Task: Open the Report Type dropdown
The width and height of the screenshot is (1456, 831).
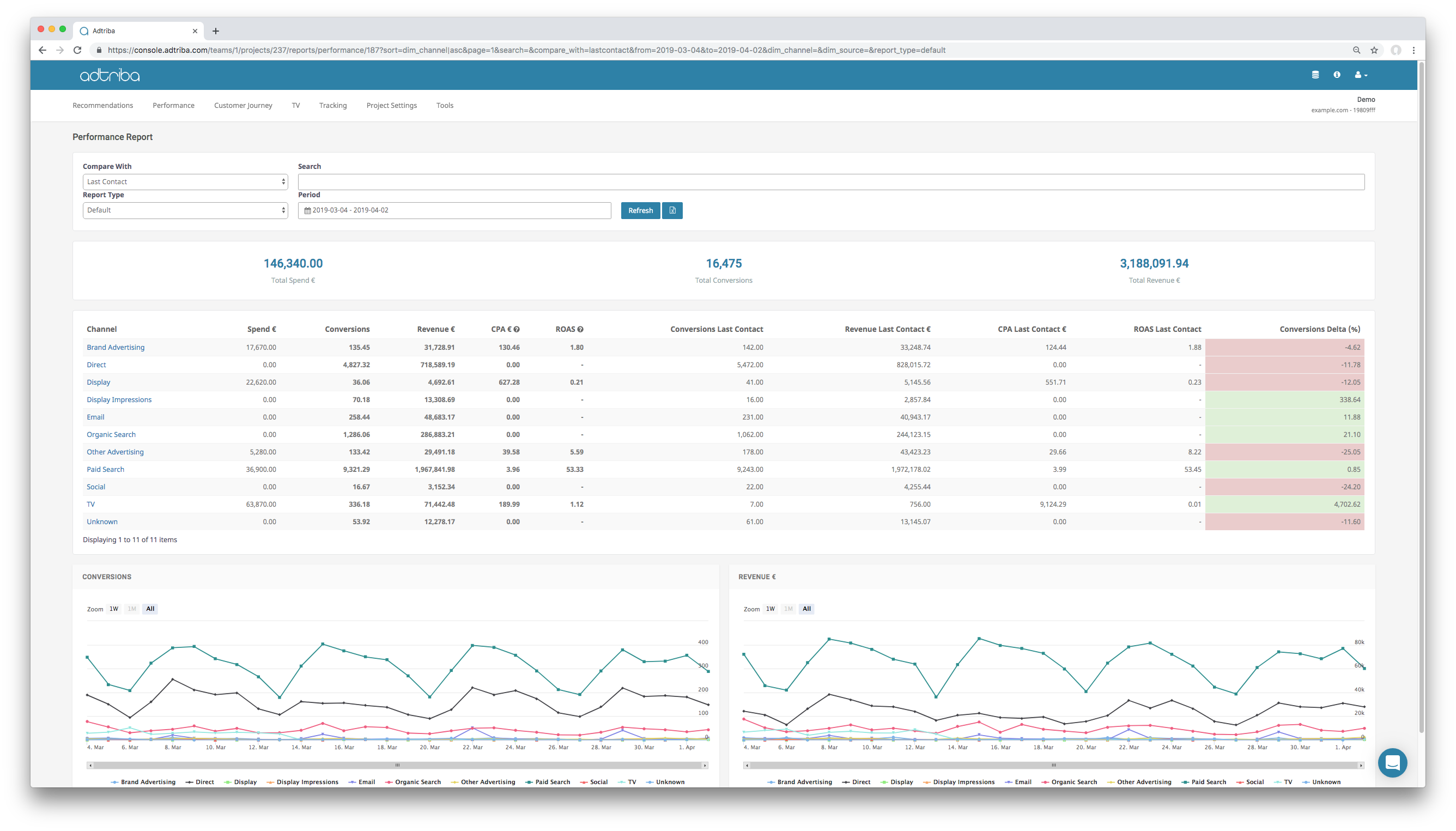Action: [x=185, y=210]
